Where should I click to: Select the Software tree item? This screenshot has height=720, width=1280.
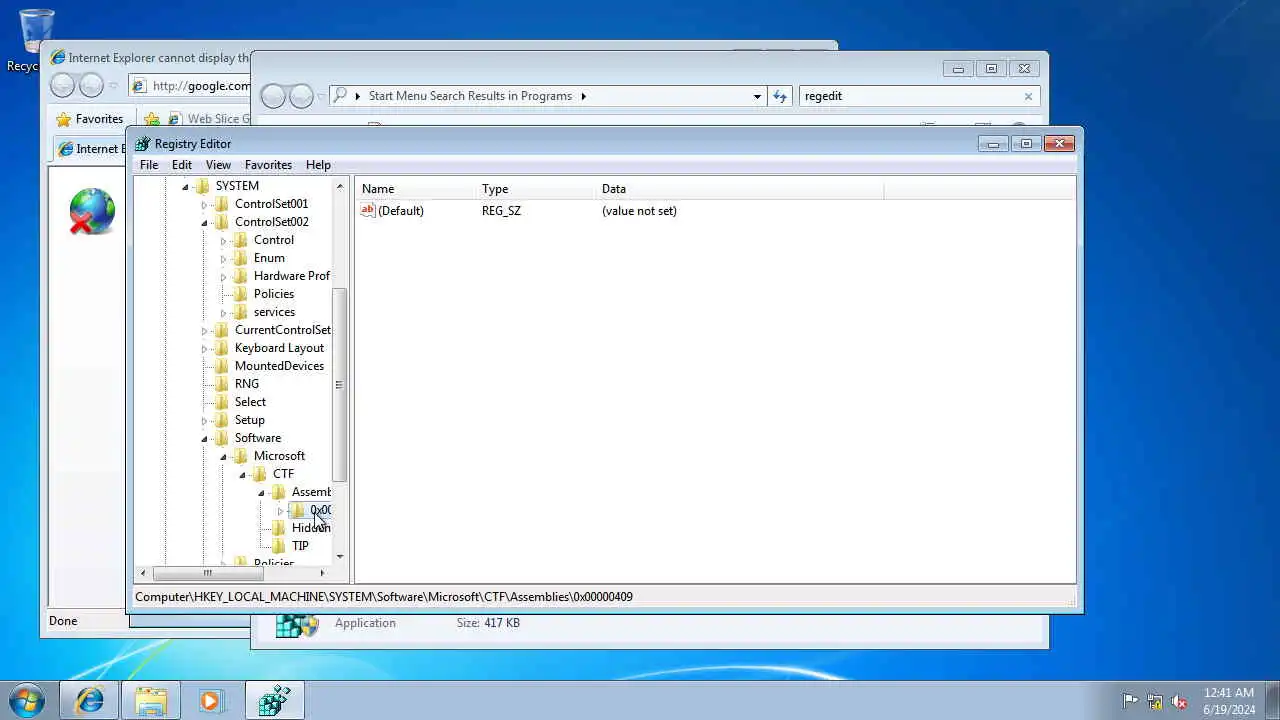coord(258,438)
